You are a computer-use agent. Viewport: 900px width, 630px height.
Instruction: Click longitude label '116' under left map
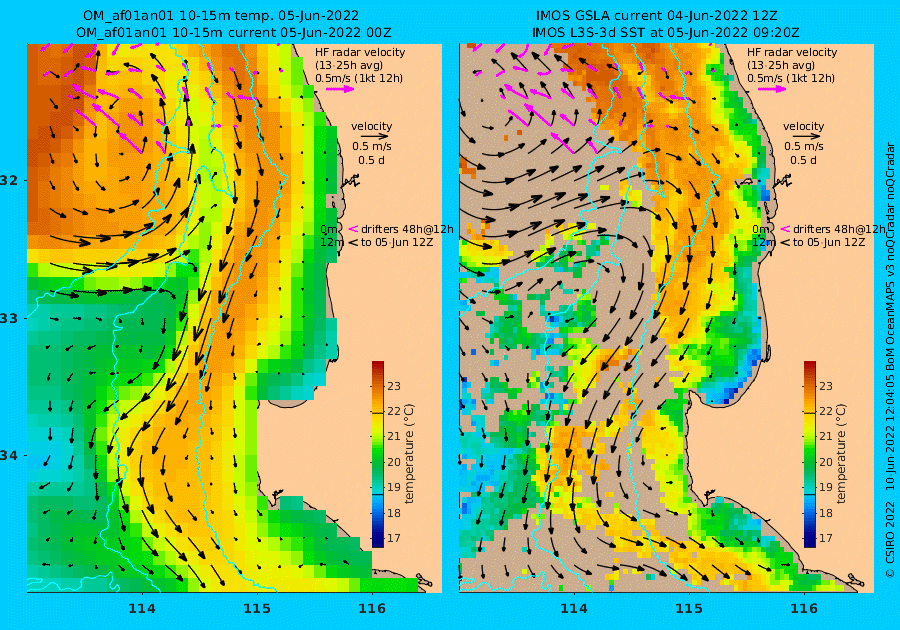tap(372, 609)
